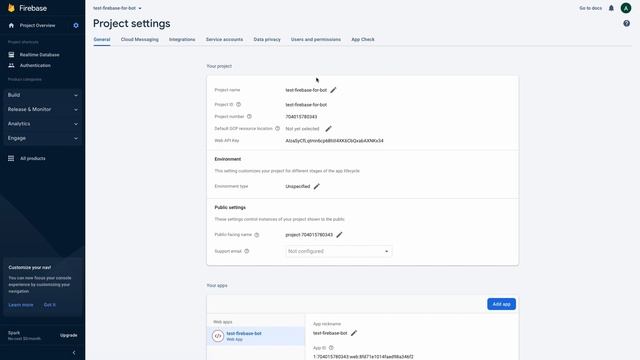The height and width of the screenshot is (360, 640).
Task: Collapse the sidebar with the chevron
Action: click(74, 353)
